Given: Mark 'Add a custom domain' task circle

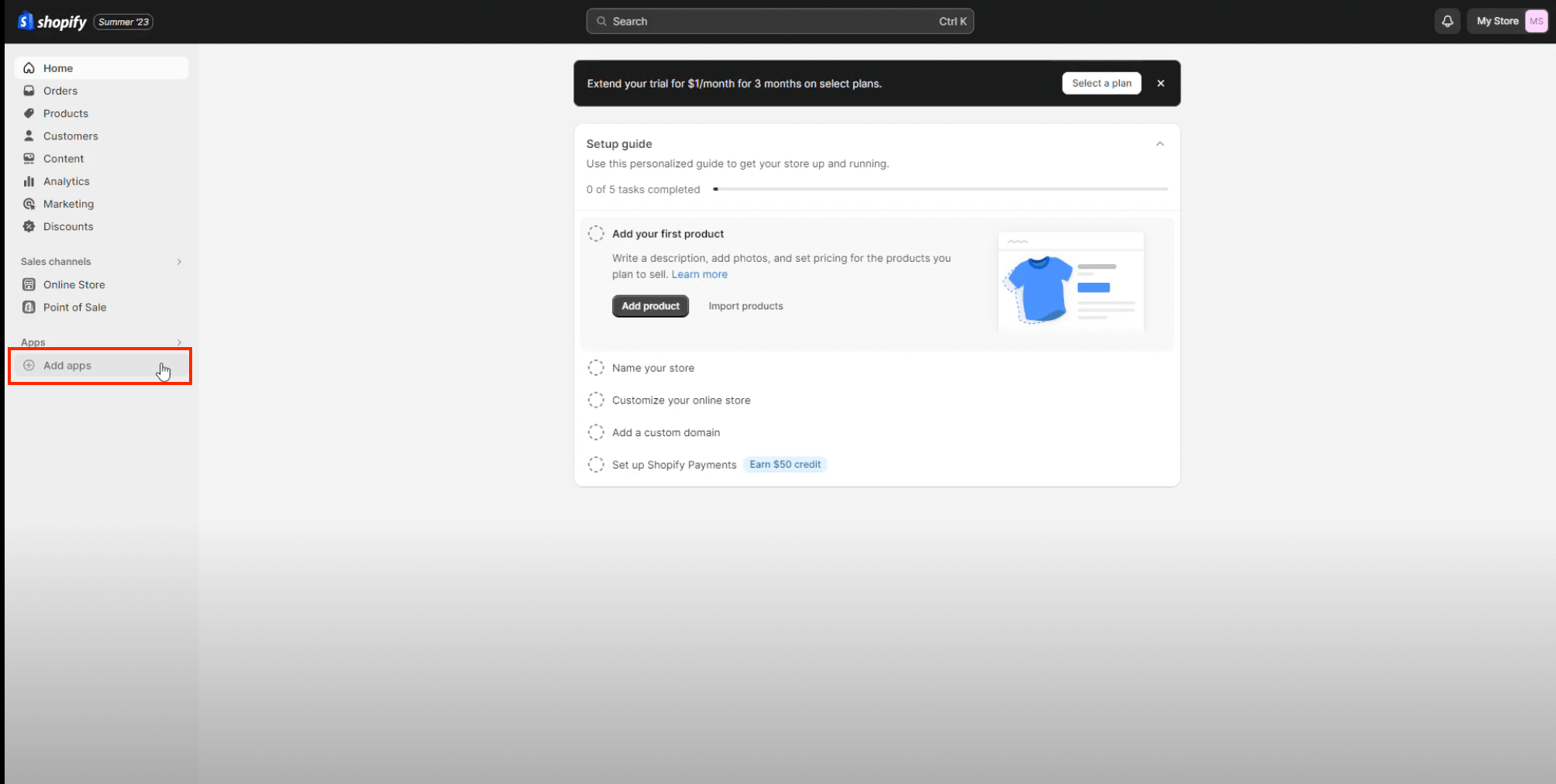Looking at the screenshot, I should click(596, 432).
